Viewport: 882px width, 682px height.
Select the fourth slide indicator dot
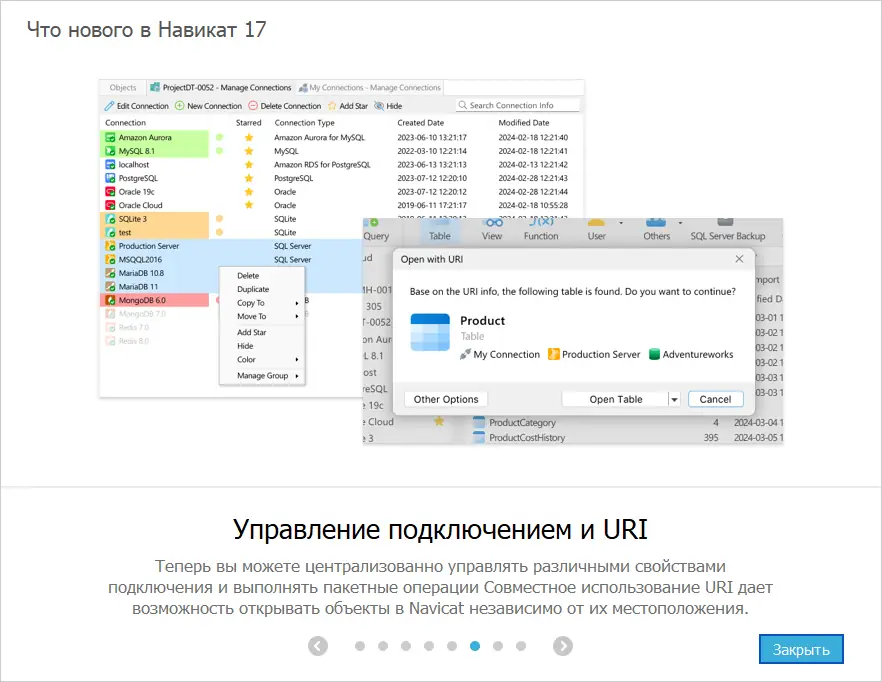tap(429, 646)
